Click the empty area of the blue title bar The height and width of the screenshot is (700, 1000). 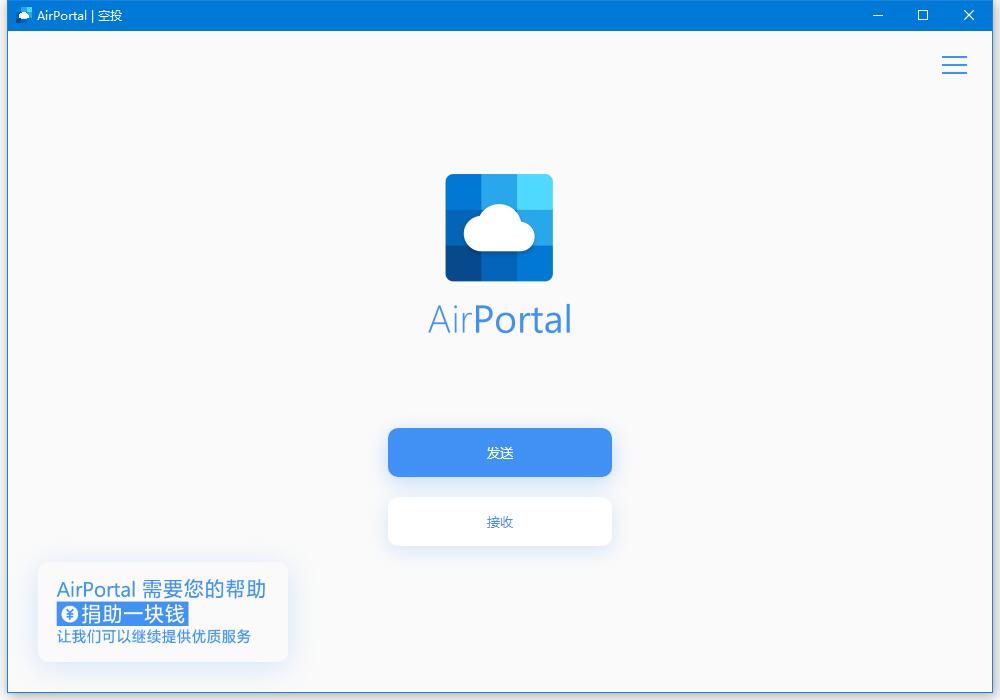click(x=485, y=15)
